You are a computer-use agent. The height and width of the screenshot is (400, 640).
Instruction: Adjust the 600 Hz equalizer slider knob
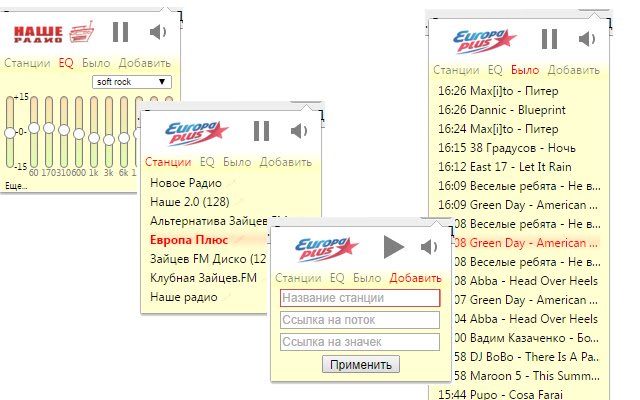point(79,134)
